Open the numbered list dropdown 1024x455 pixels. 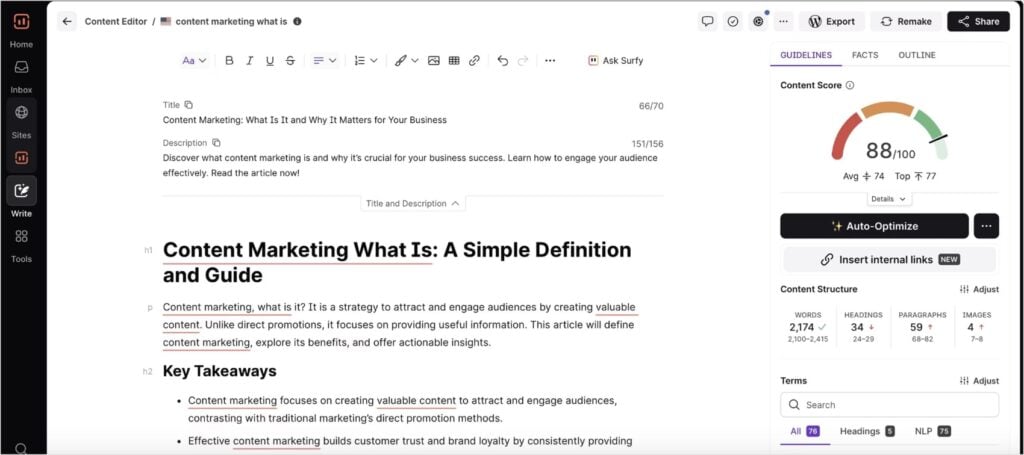click(366, 61)
